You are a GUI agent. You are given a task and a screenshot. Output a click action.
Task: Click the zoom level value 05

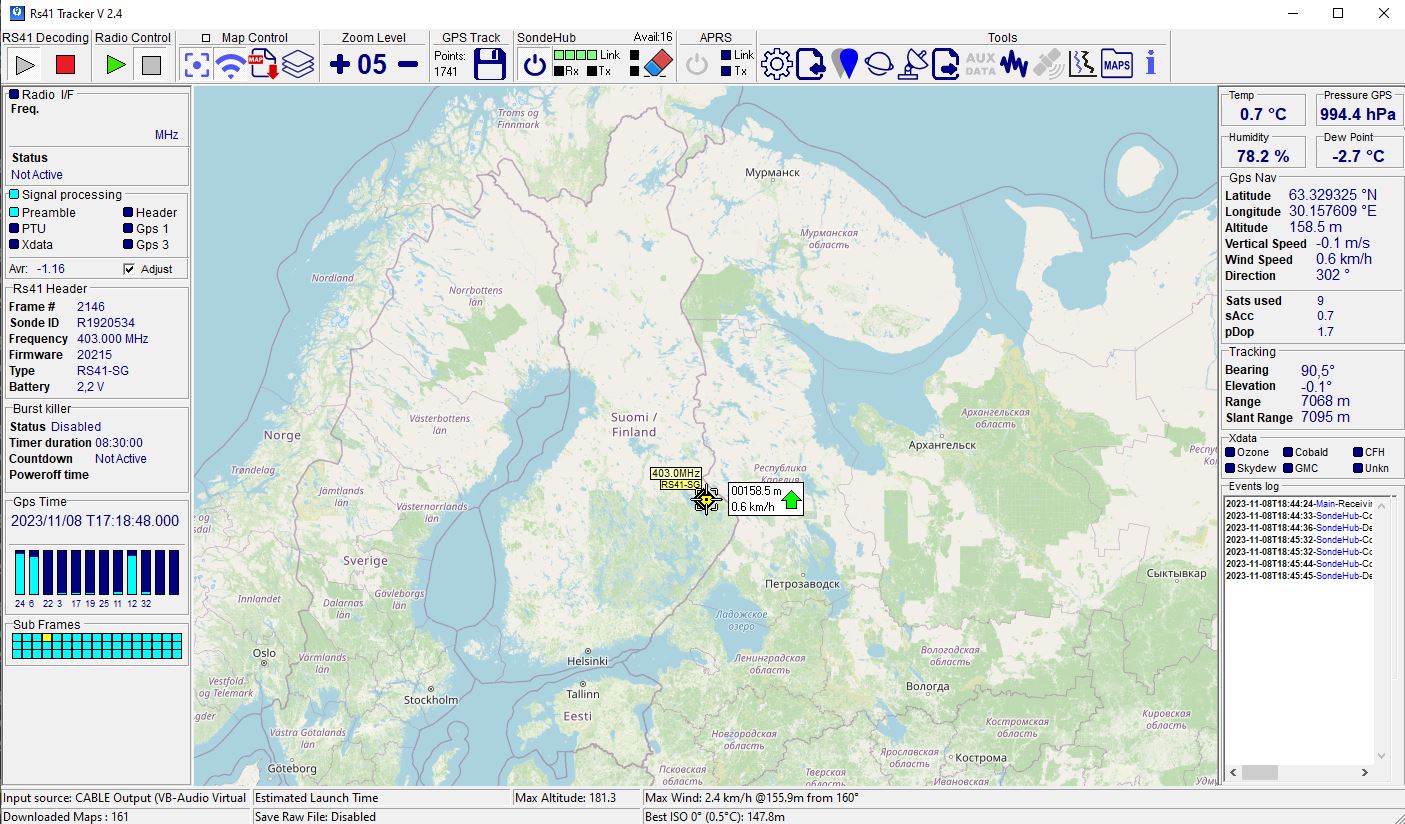(x=372, y=65)
